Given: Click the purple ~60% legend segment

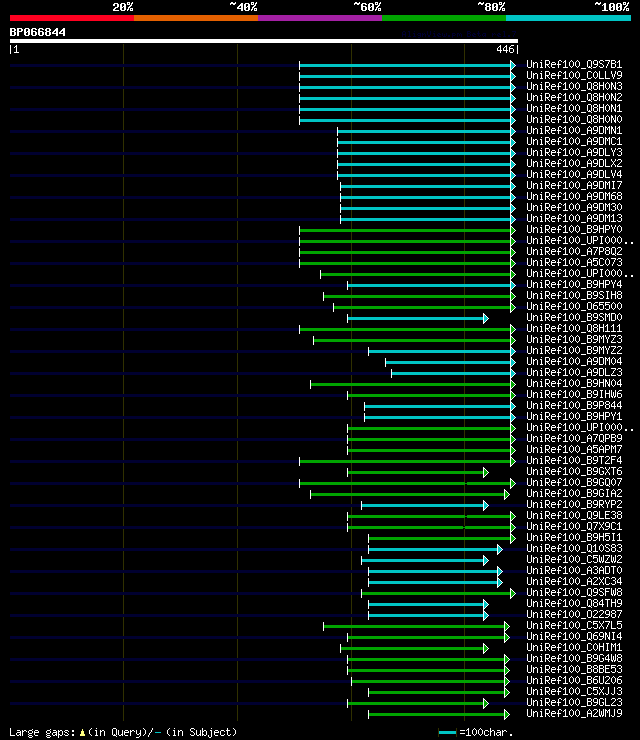Looking at the screenshot, I should pyautogui.click(x=320, y=18).
